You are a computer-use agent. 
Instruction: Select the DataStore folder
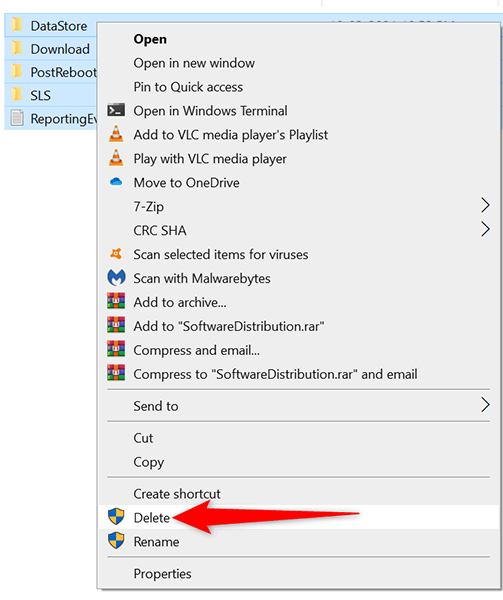point(50,26)
